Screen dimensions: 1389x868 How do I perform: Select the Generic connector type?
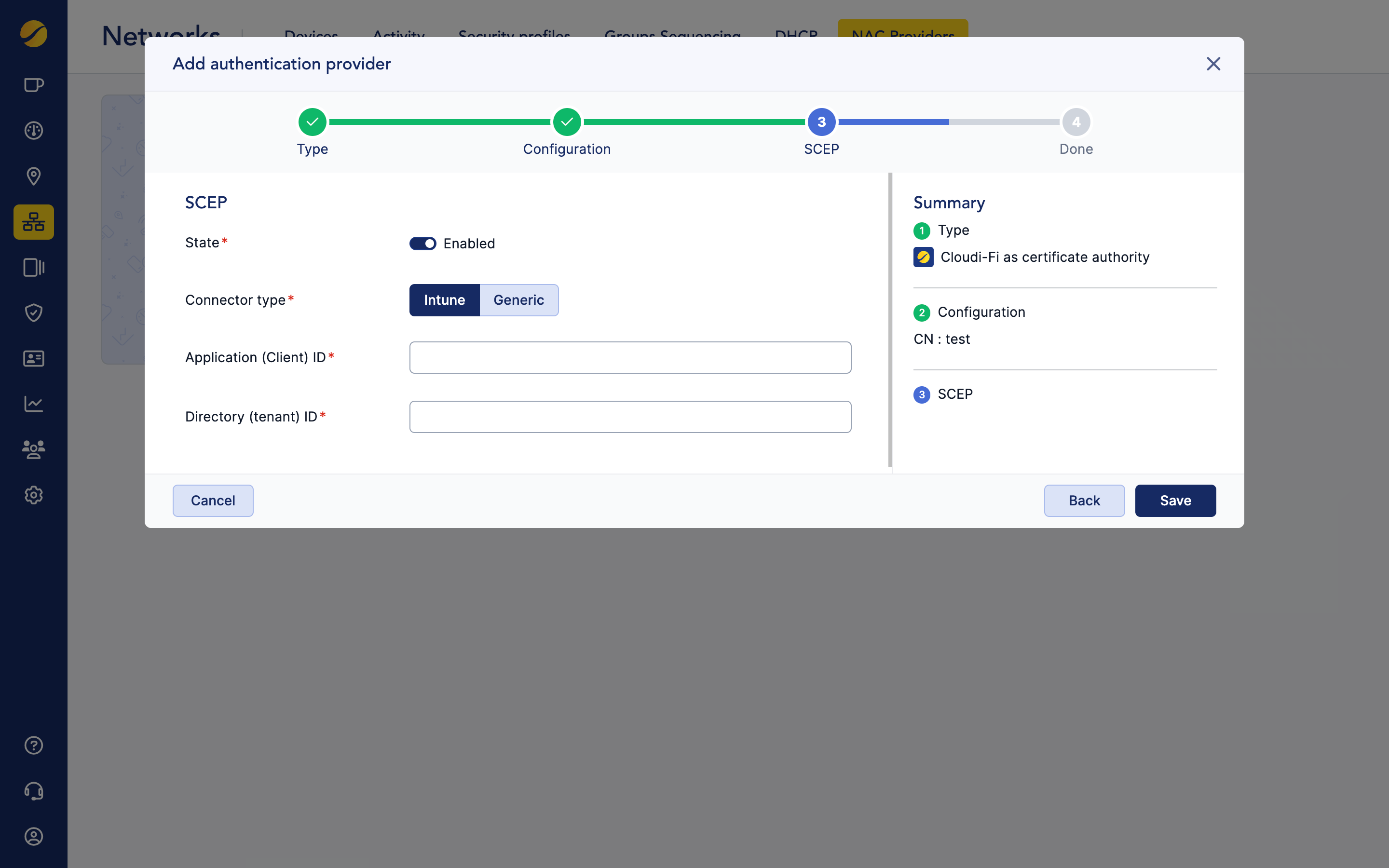point(518,300)
